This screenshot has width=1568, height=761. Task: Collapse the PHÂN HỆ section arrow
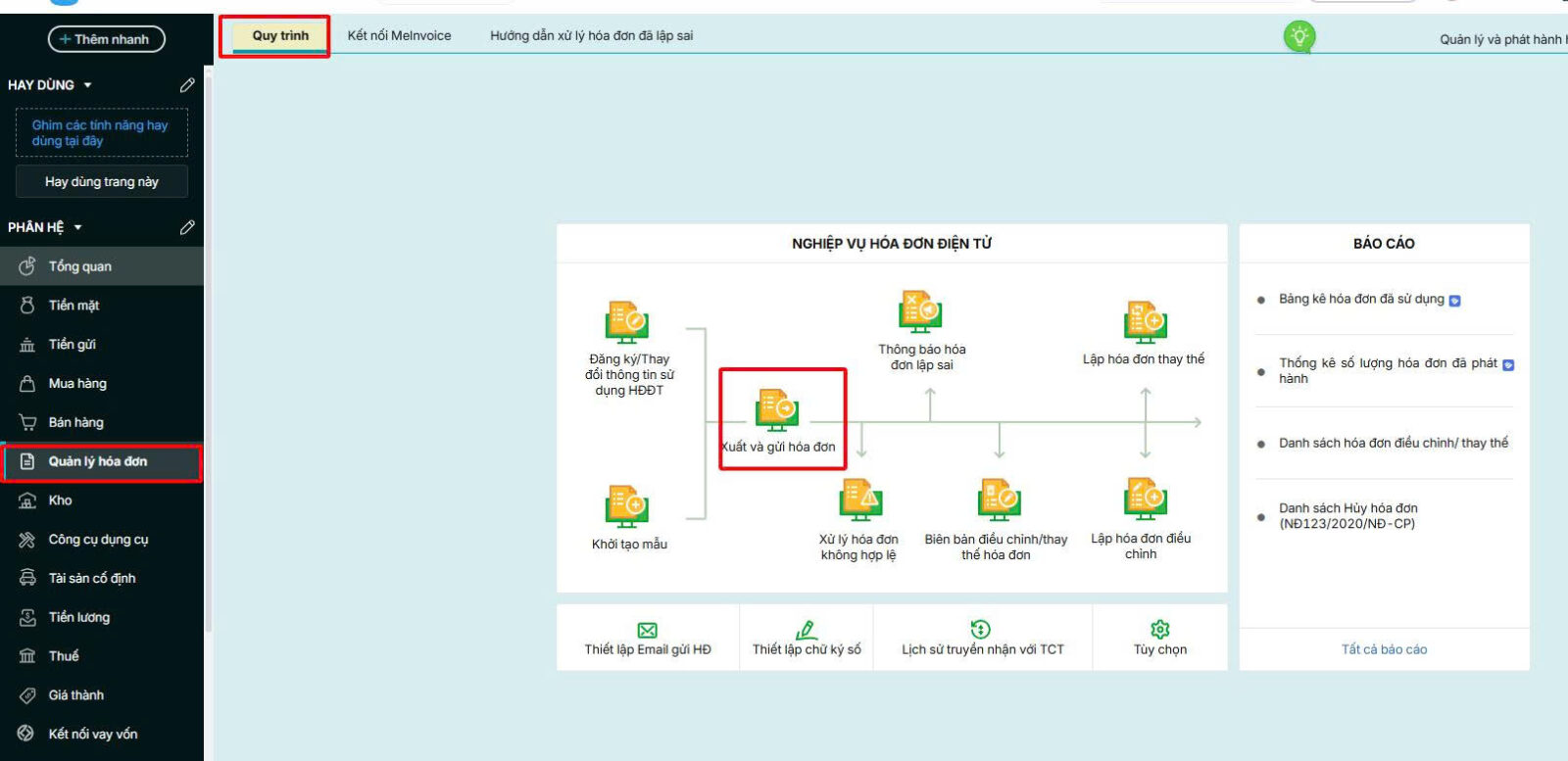click(x=78, y=227)
